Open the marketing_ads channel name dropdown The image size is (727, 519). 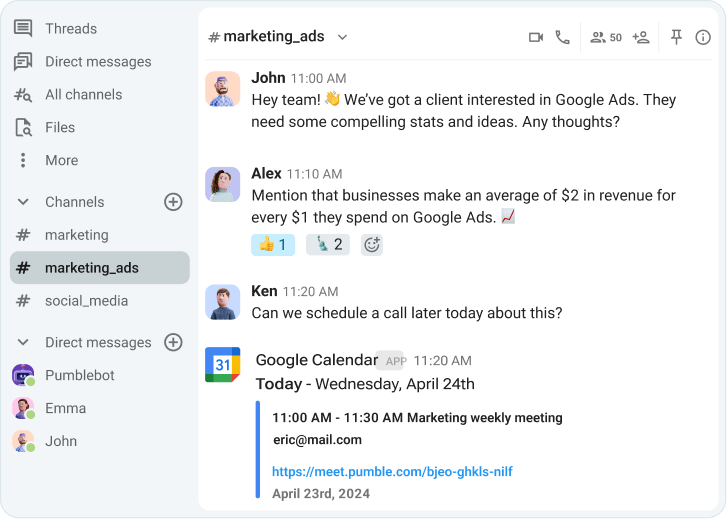tap(342, 37)
